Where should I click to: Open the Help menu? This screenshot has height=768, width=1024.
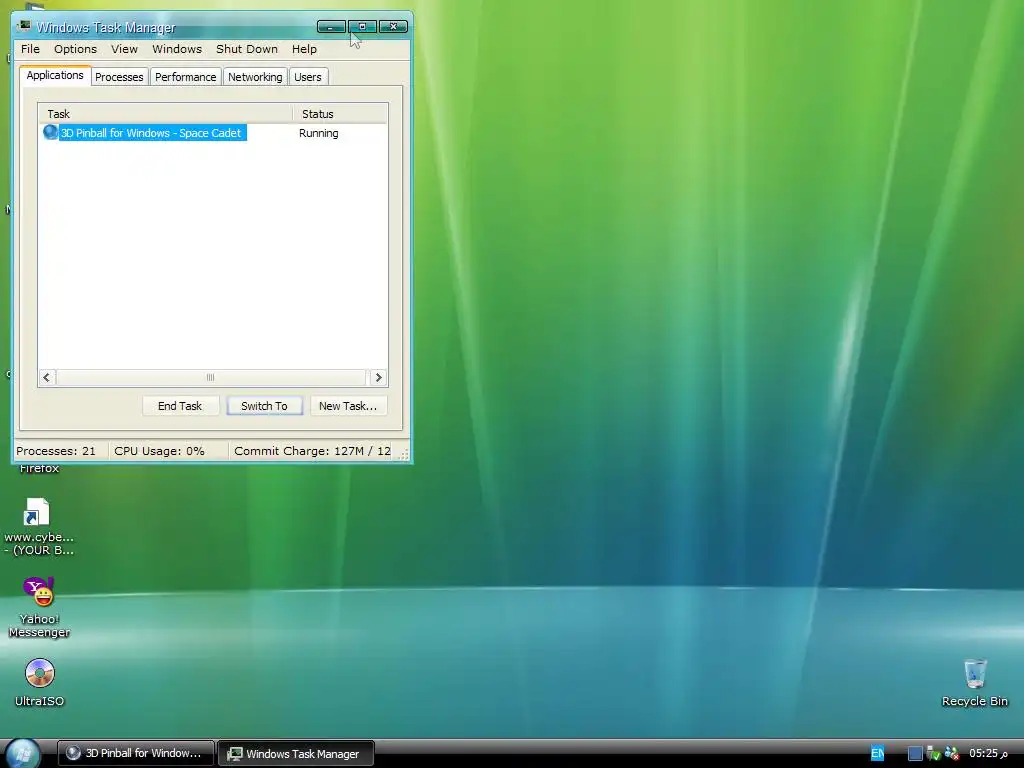[304, 49]
